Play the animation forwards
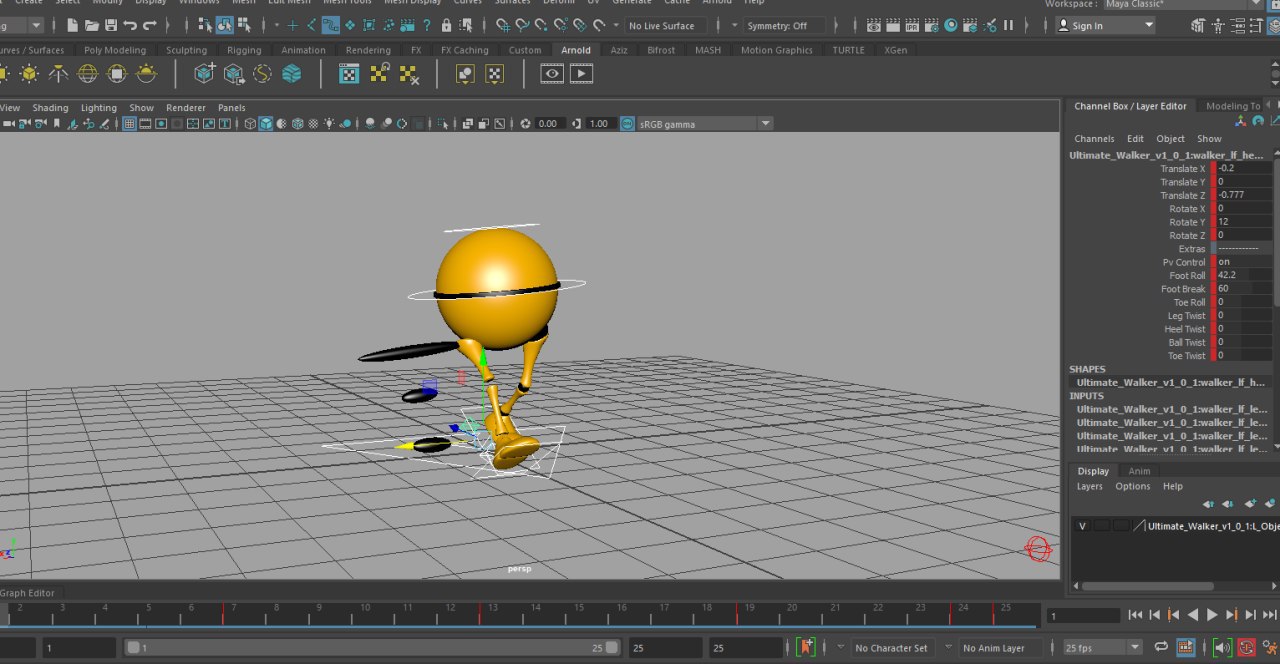 pyautogui.click(x=1212, y=615)
